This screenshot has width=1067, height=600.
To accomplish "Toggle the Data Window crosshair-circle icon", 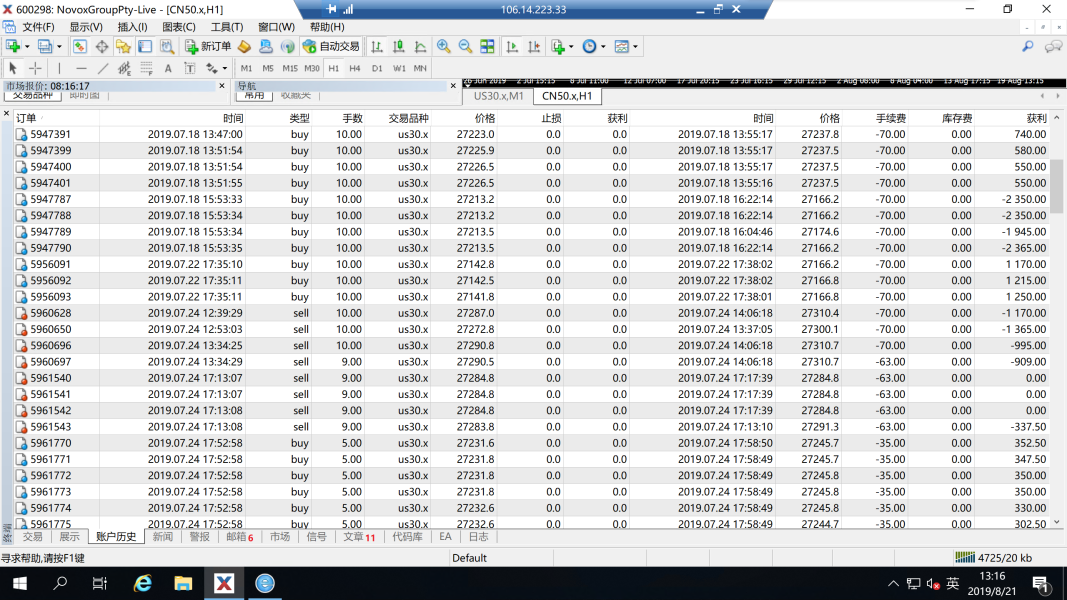I will coord(101,46).
